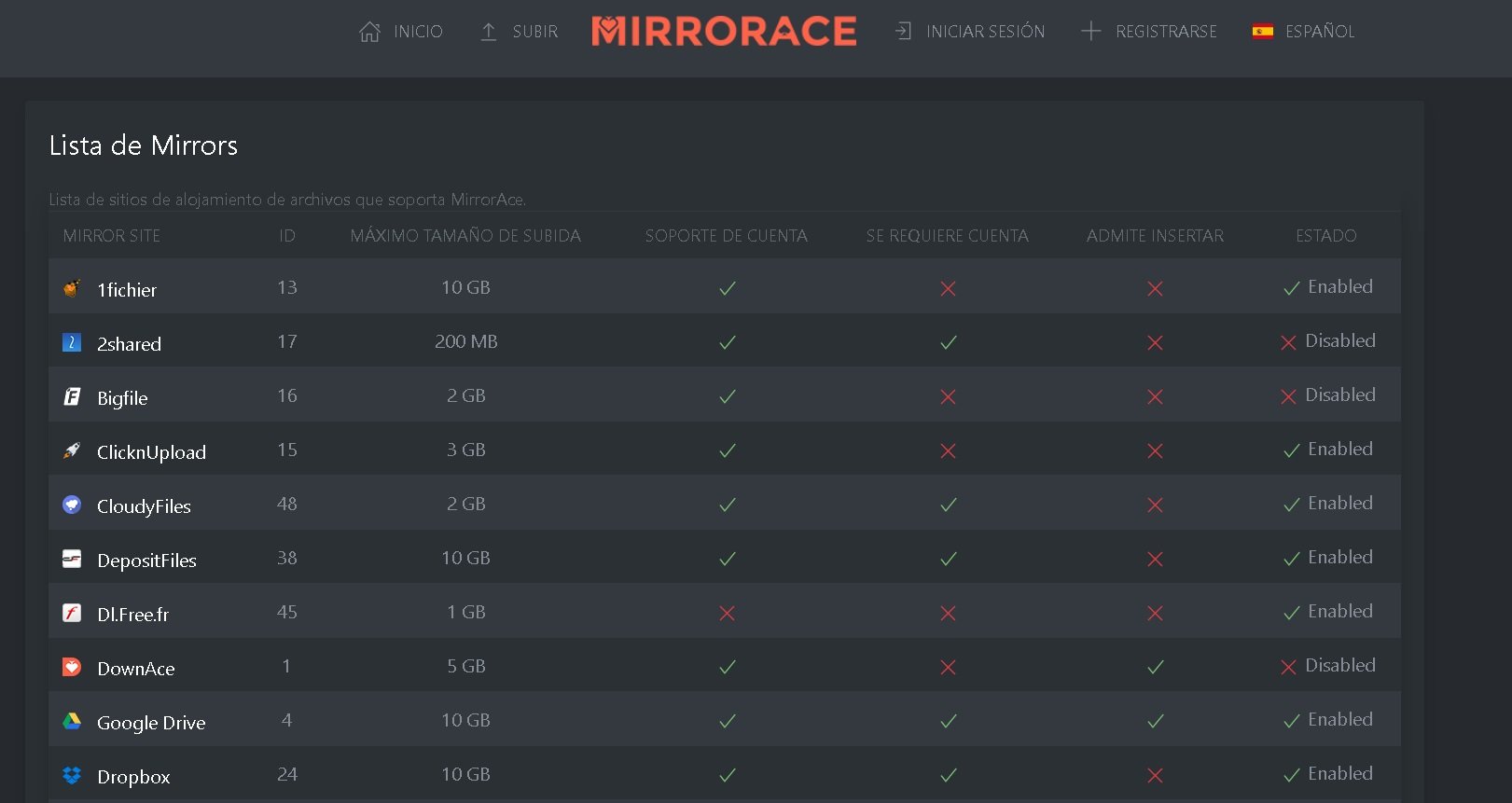This screenshot has height=803, width=1512.
Task: Click the DownAce heart icon
Action: 72,667
